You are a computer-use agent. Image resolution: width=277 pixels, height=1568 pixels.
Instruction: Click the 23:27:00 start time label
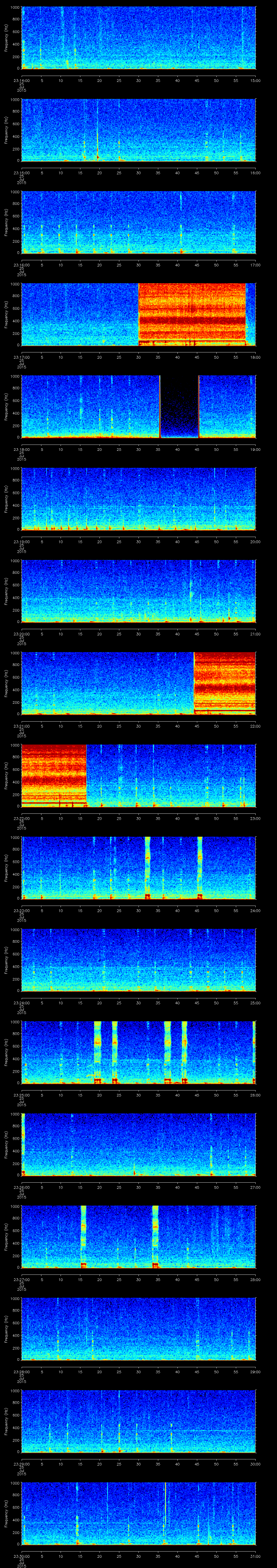21,1279
